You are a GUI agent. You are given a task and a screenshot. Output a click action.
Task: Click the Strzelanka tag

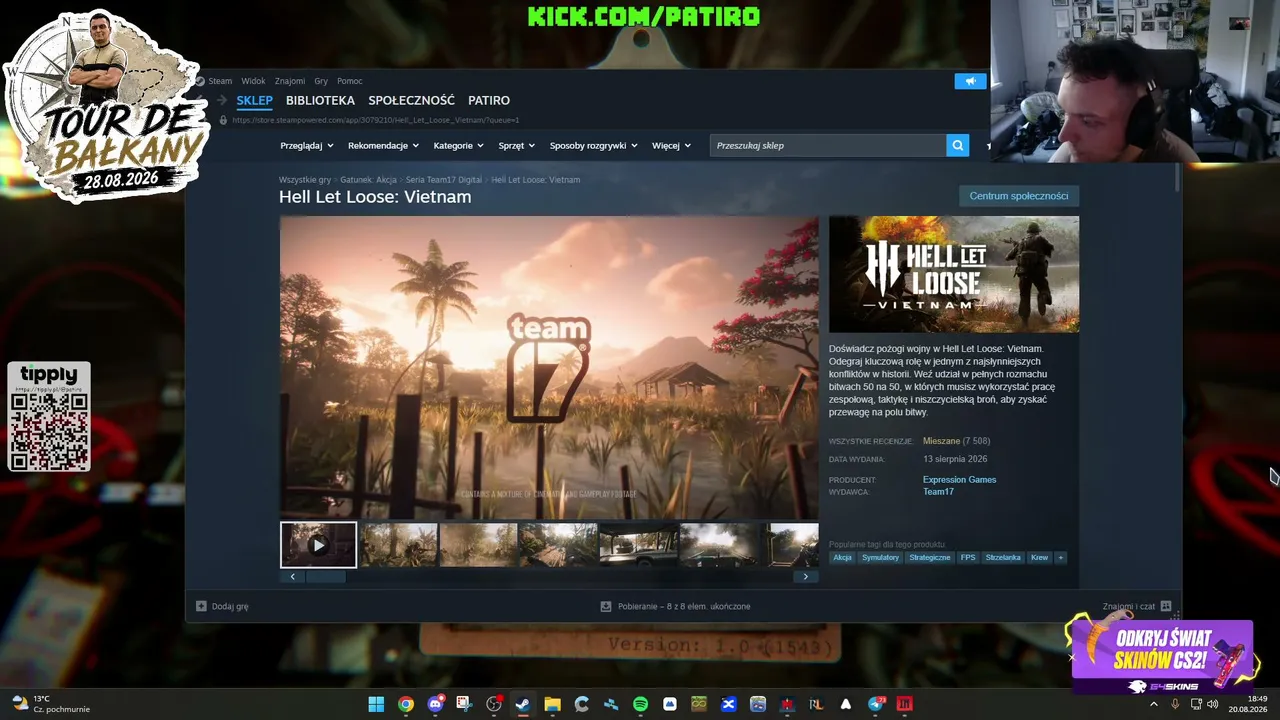[x=1003, y=557]
